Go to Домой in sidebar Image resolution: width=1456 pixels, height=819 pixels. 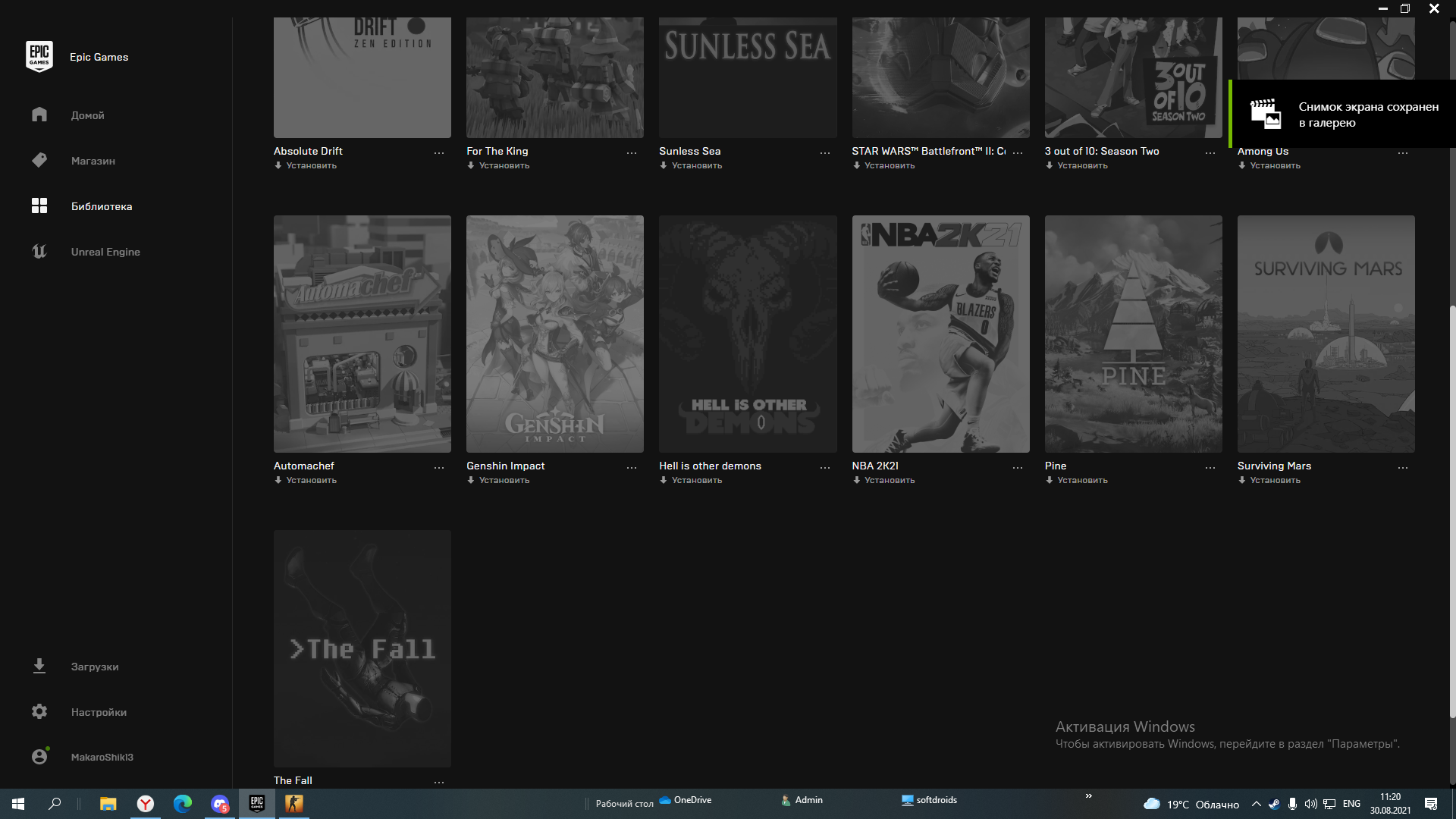click(x=88, y=115)
